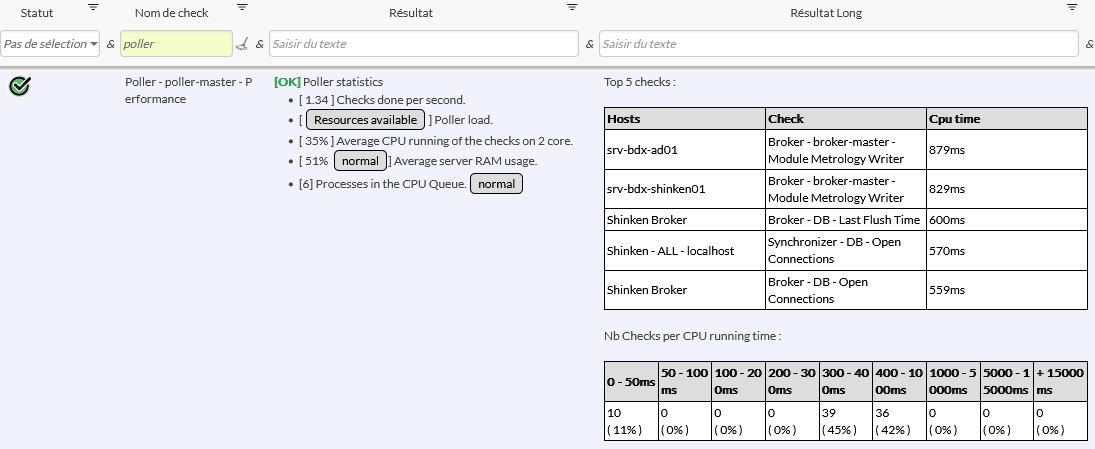
Task: Focus the 'poller' check name filter field
Action: (x=175, y=44)
